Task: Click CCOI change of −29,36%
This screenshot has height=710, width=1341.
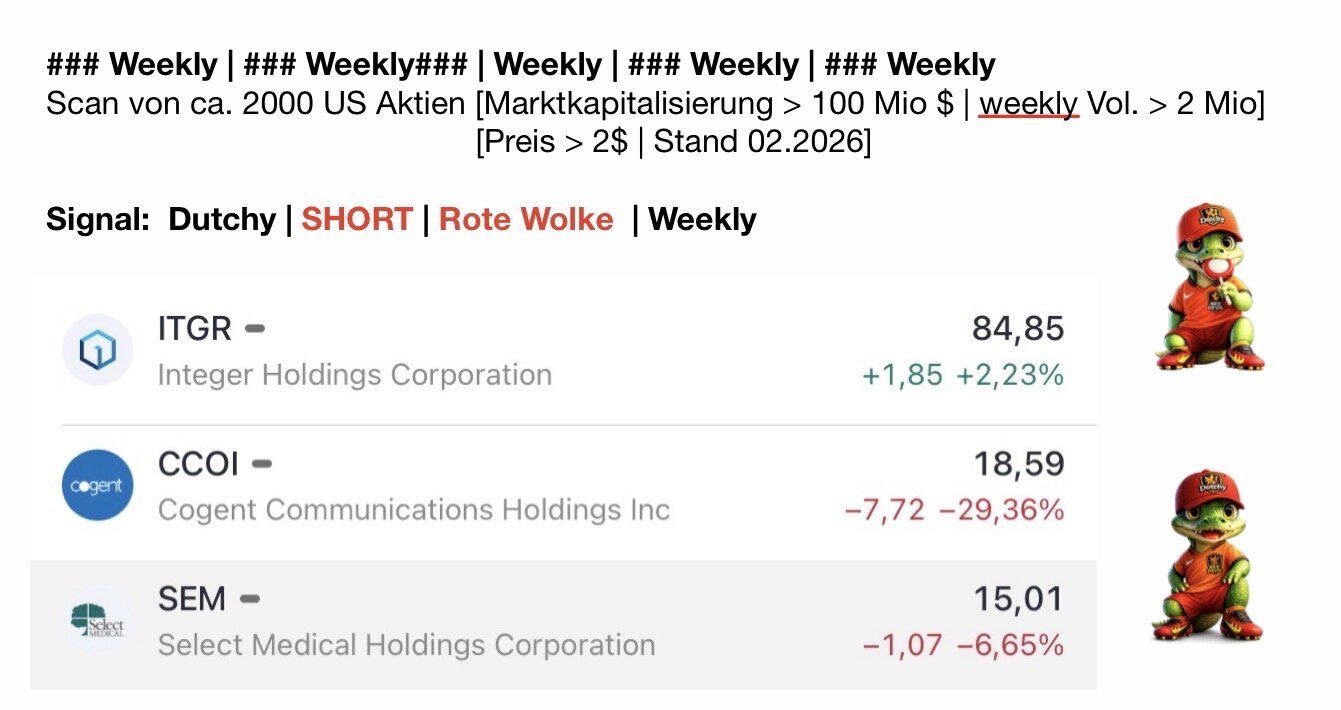Action: click(x=1001, y=510)
